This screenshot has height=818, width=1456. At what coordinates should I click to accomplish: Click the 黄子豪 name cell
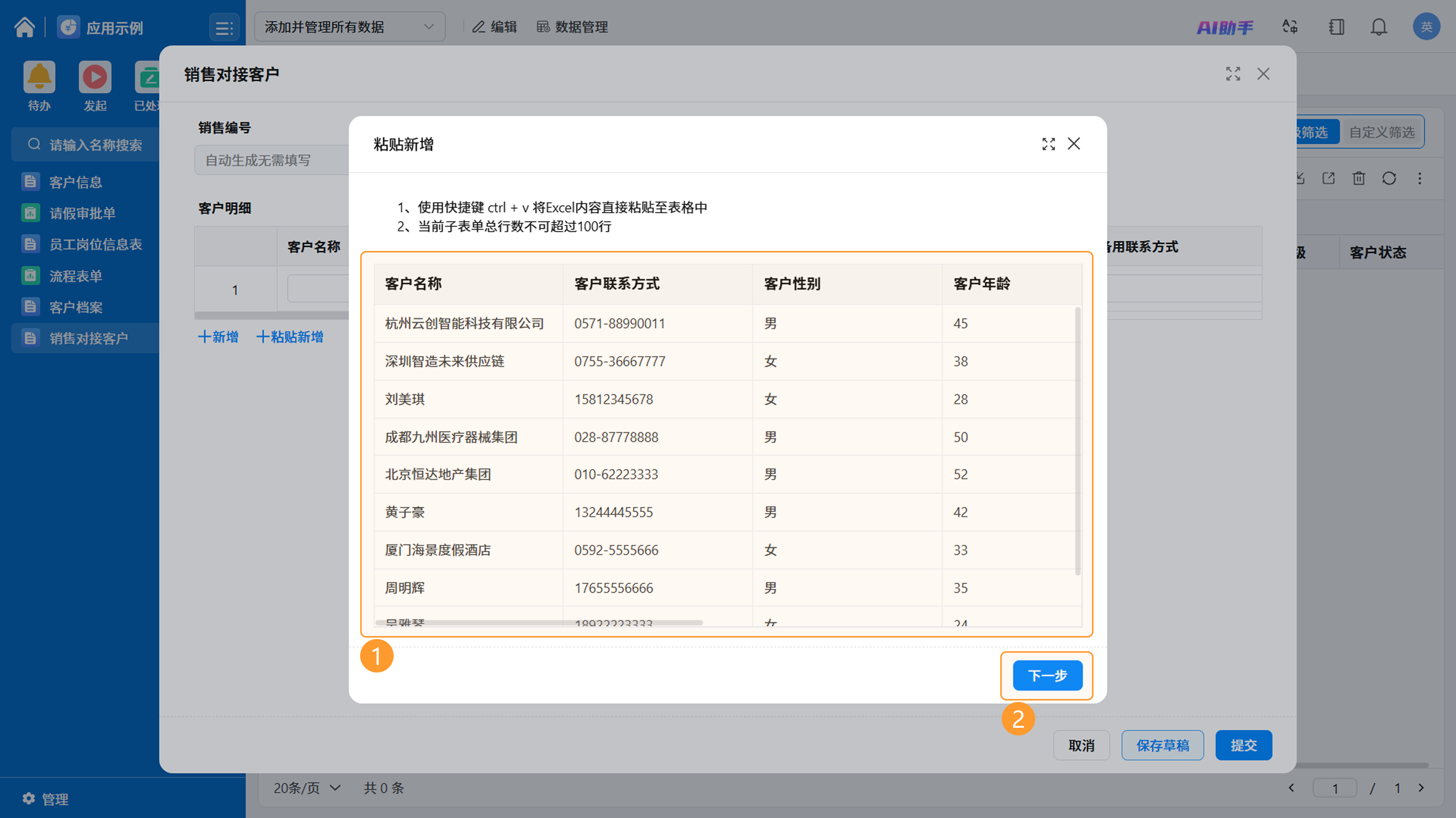(468, 512)
